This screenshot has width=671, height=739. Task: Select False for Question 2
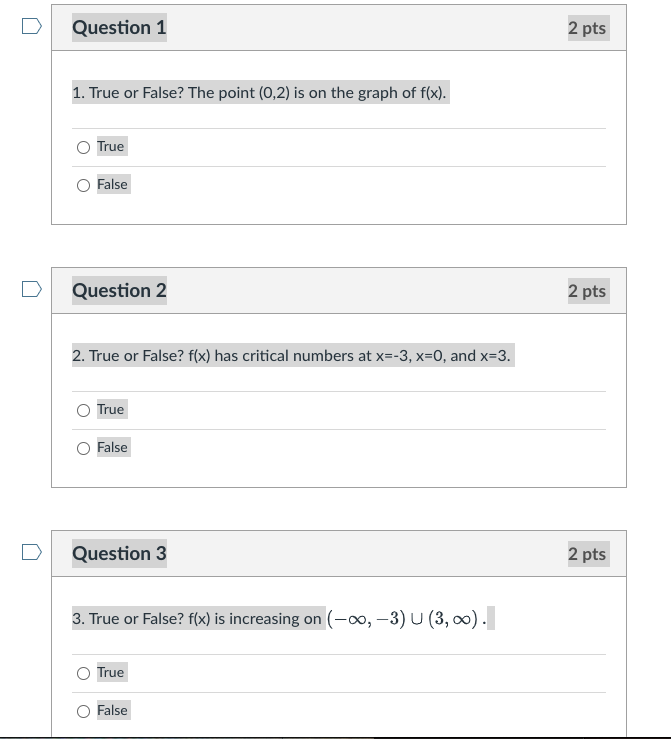point(83,448)
